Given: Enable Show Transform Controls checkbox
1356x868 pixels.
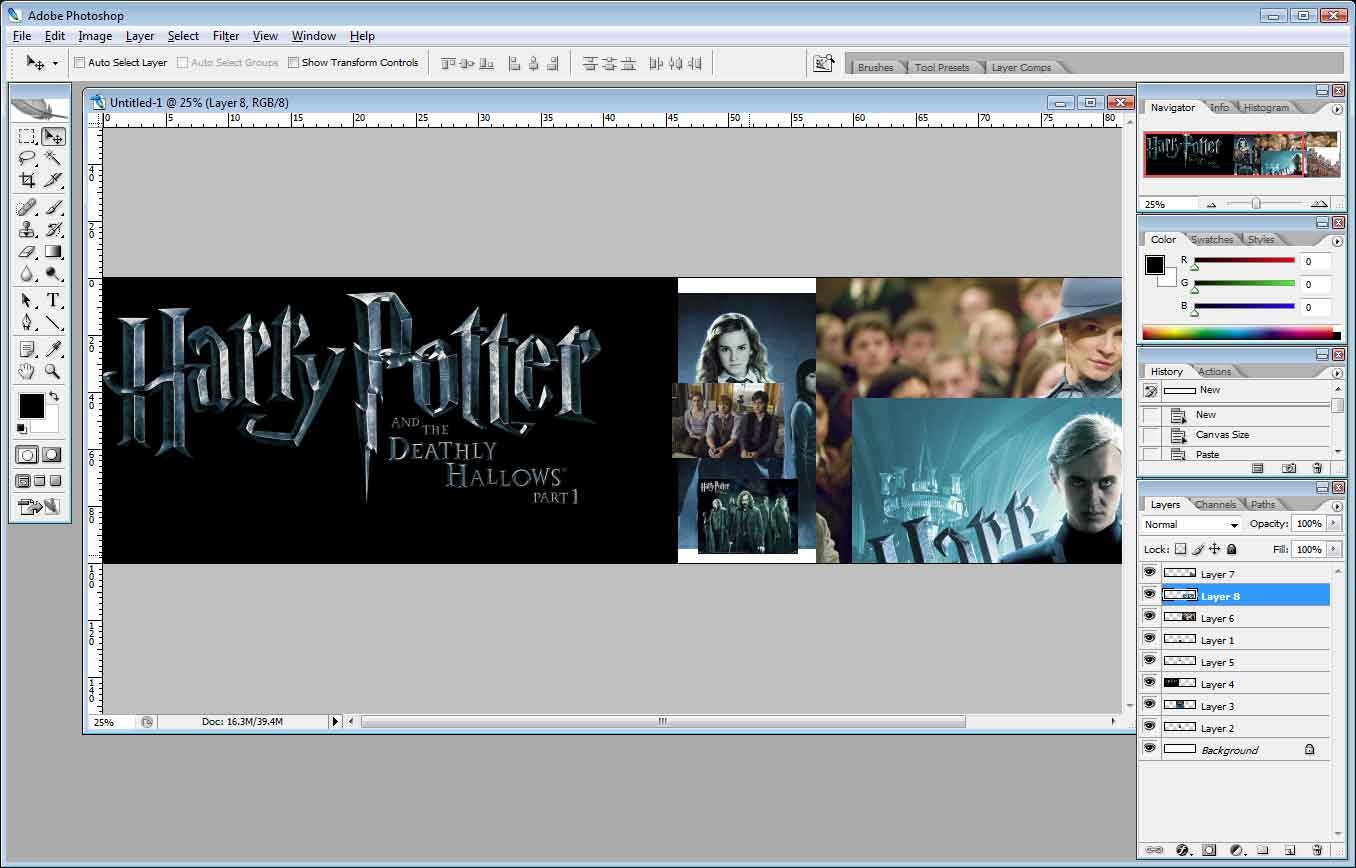Looking at the screenshot, I should [293, 62].
